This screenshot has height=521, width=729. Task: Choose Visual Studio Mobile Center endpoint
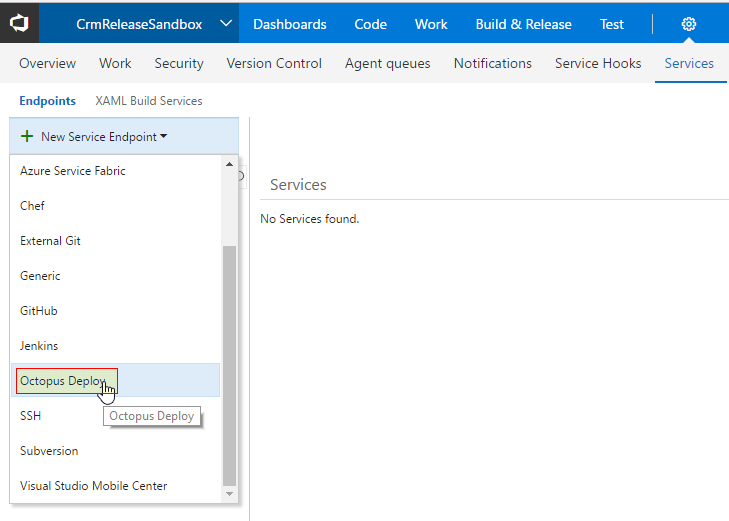click(x=115, y=486)
